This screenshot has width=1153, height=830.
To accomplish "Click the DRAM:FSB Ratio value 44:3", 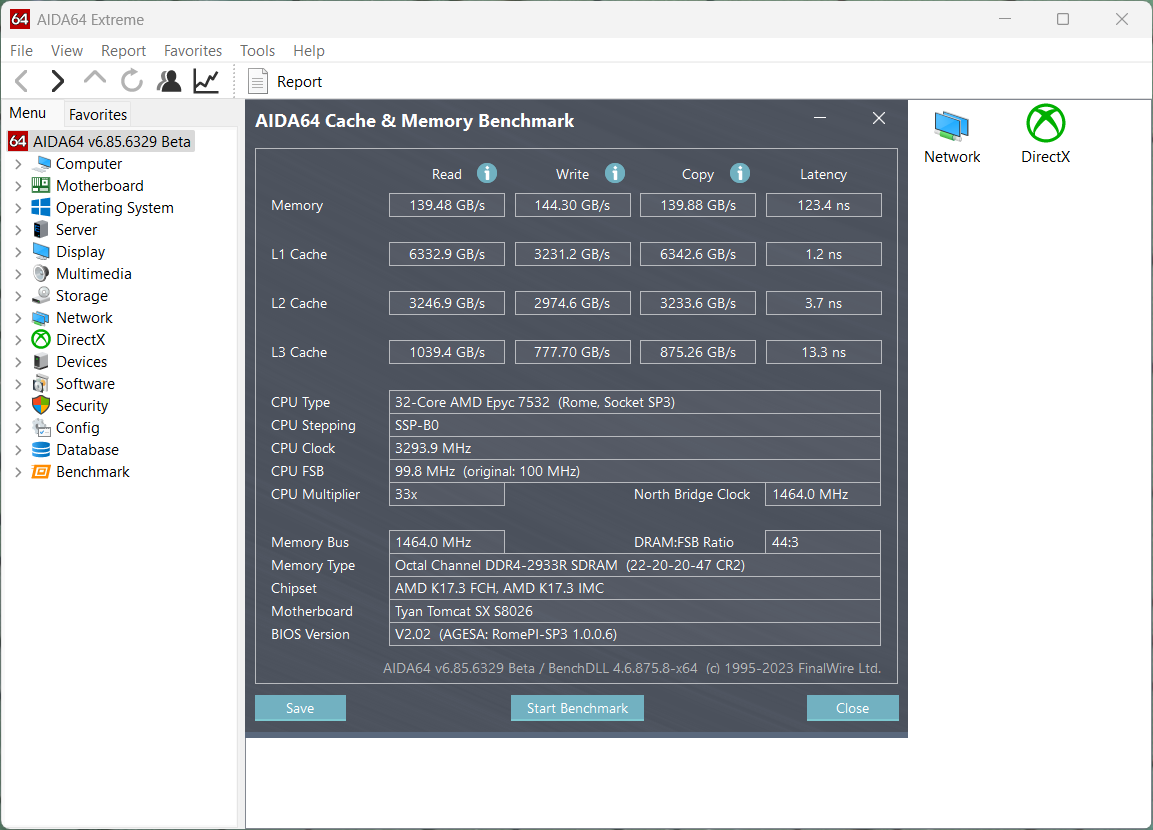I will (x=823, y=542).
